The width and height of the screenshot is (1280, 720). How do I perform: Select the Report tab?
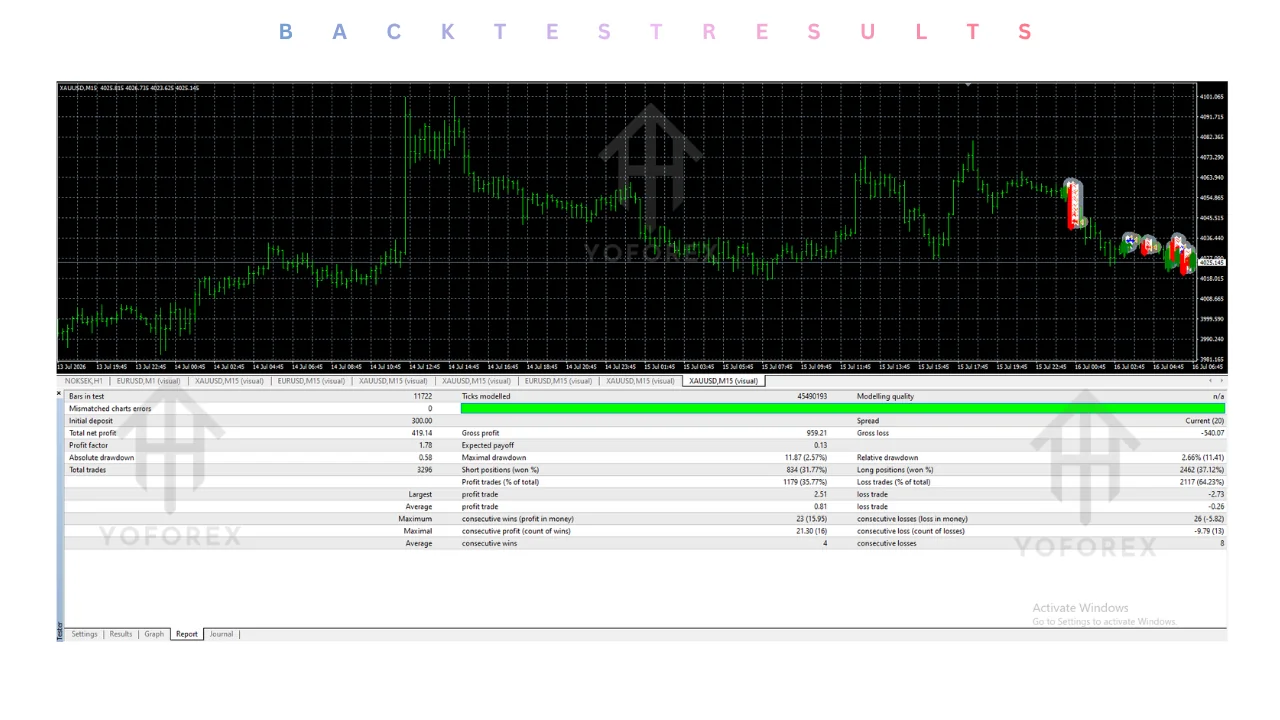pyautogui.click(x=187, y=634)
